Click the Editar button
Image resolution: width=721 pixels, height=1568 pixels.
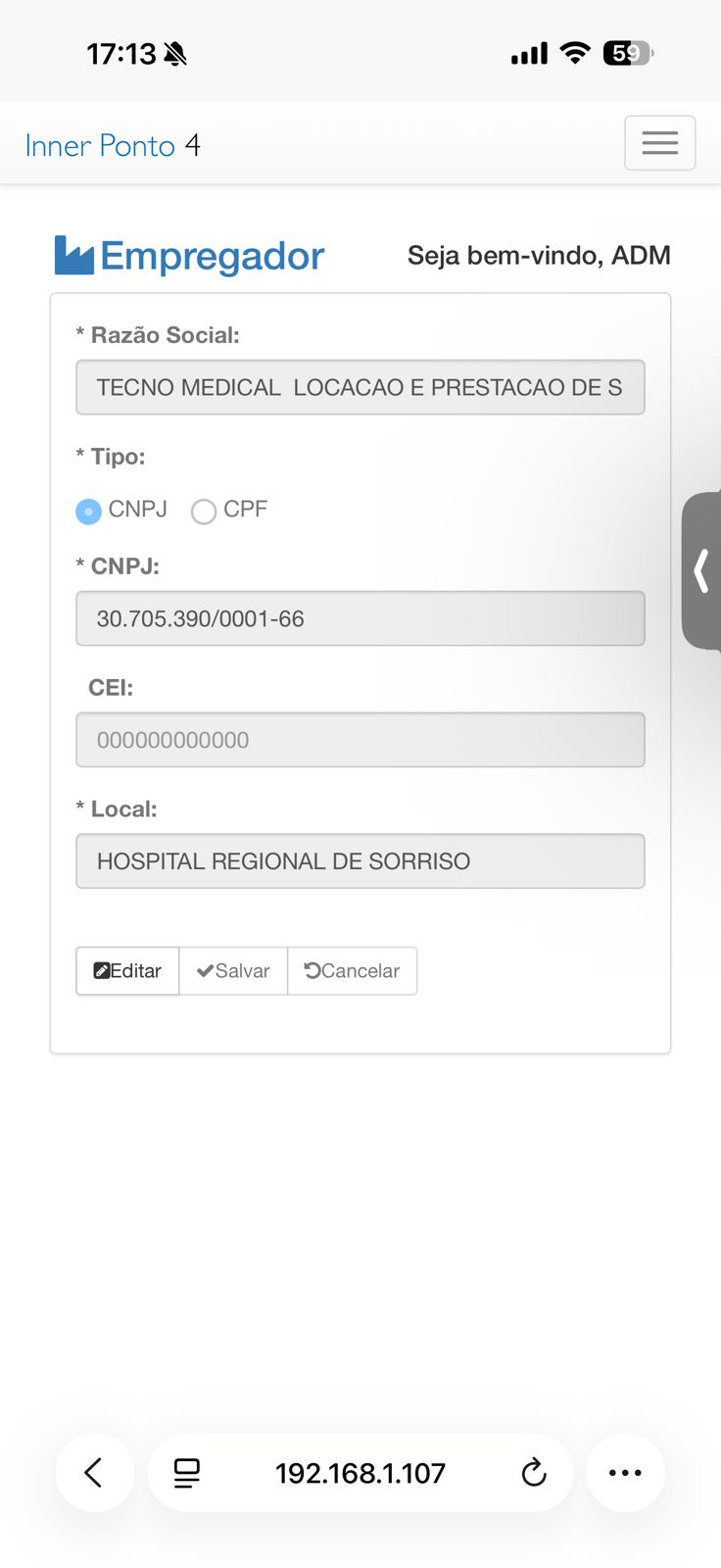pos(127,970)
